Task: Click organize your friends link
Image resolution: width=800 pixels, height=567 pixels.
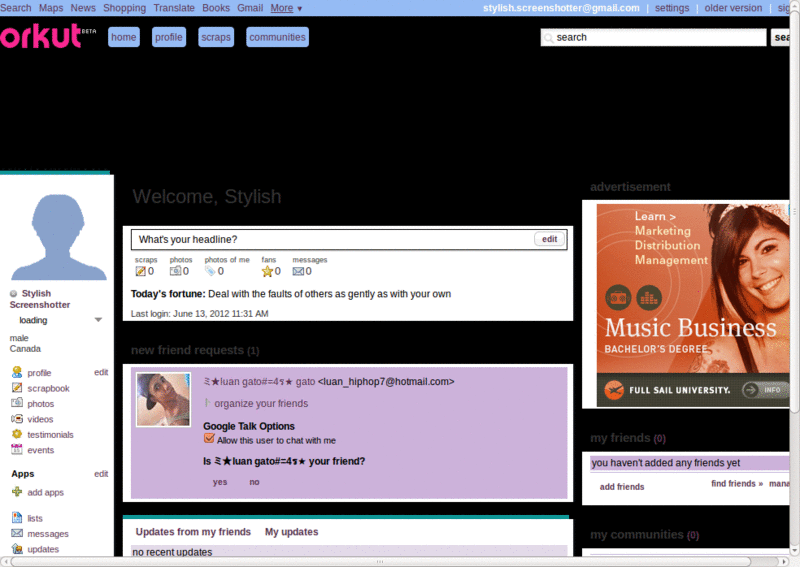Action: 261,404
